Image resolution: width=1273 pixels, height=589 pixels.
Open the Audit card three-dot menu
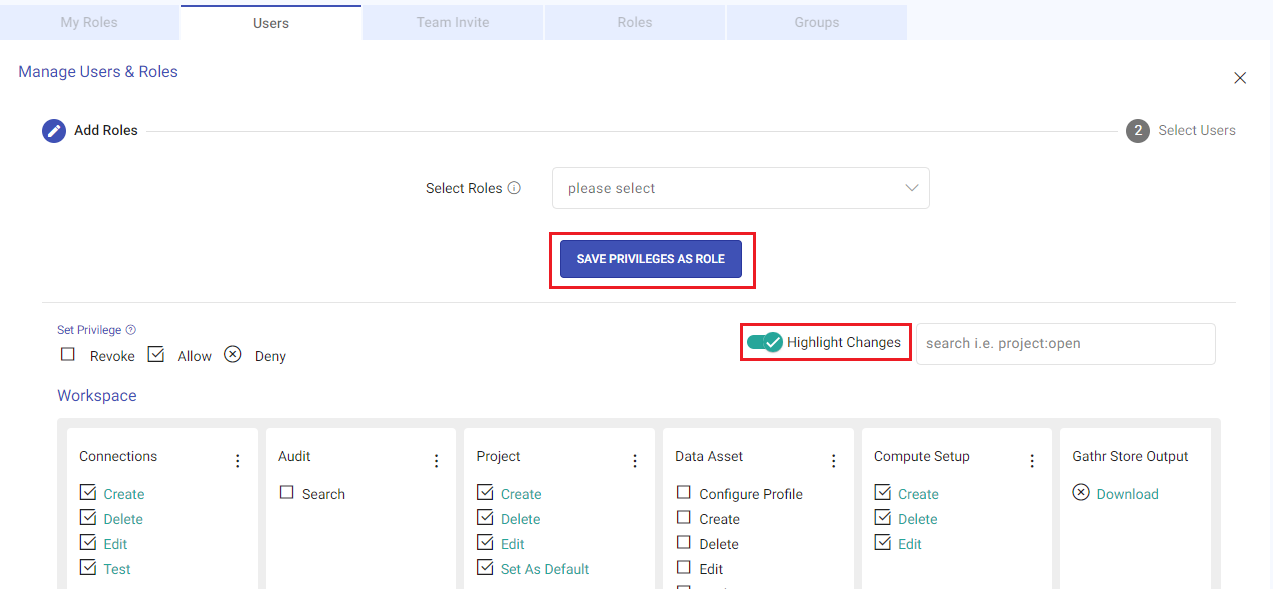point(436,461)
